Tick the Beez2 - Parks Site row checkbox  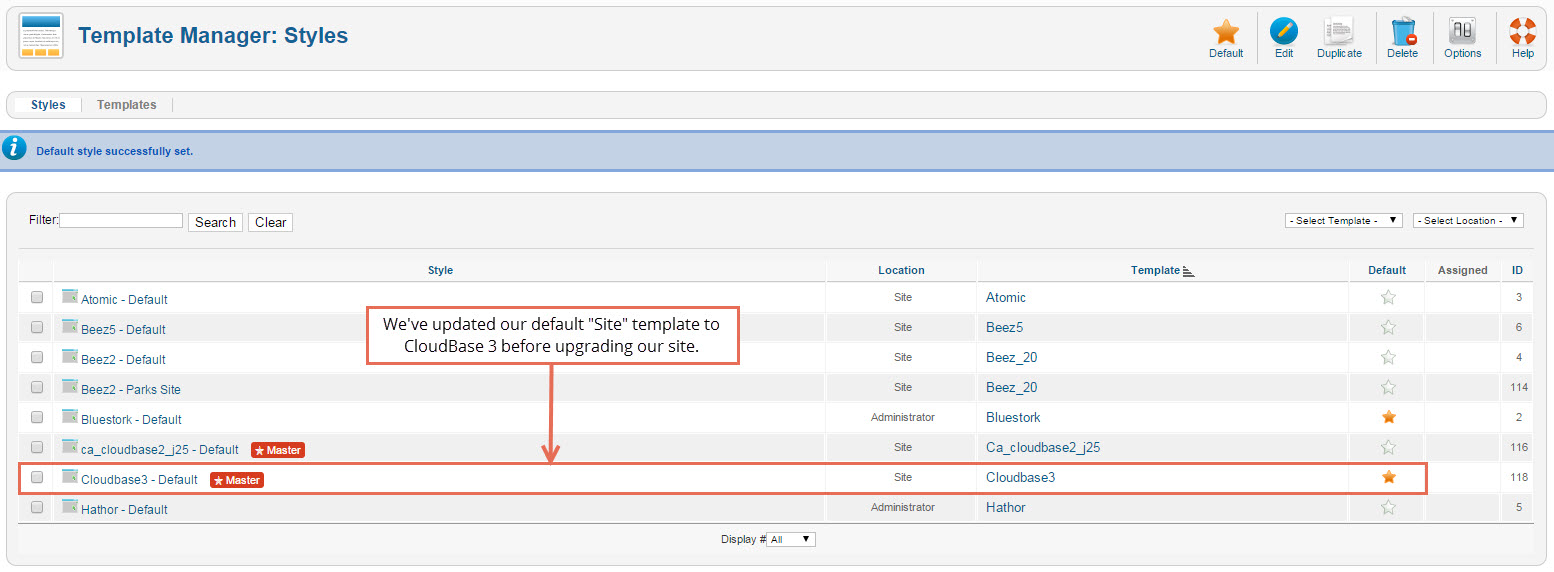pos(37,387)
